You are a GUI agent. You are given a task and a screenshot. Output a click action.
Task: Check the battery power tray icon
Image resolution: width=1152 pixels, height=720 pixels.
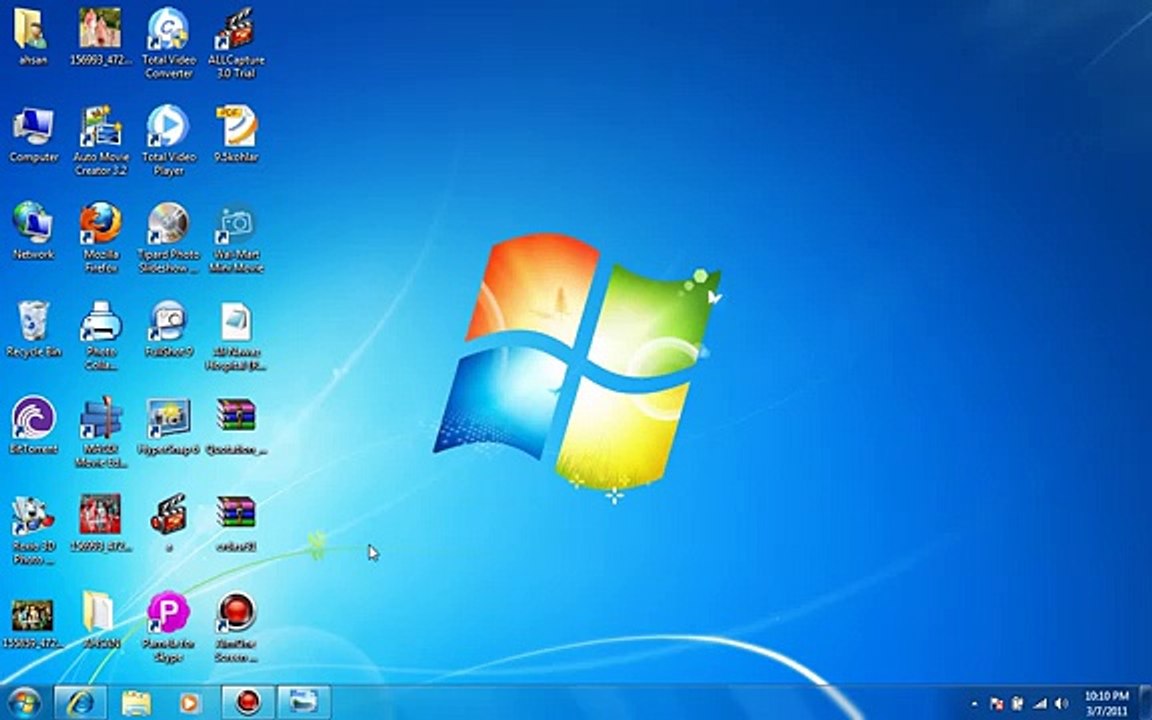(x=1018, y=704)
